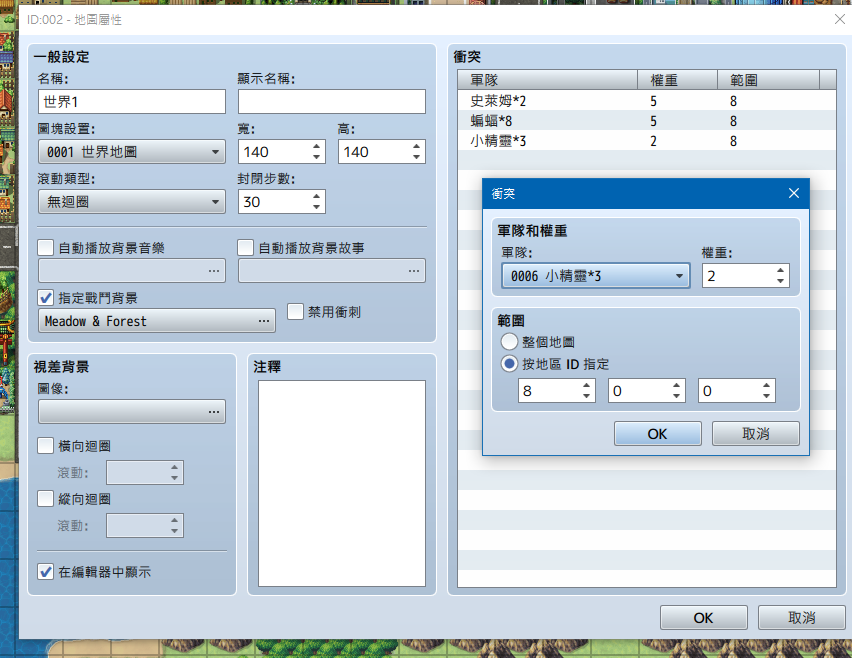Increase the 高 height value with up arrow
The image size is (852, 658).
pyautogui.click(x=416, y=146)
